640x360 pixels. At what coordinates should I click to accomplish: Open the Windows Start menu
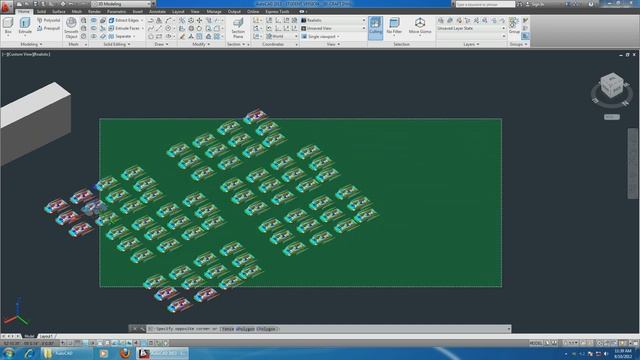click(x=8, y=353)
